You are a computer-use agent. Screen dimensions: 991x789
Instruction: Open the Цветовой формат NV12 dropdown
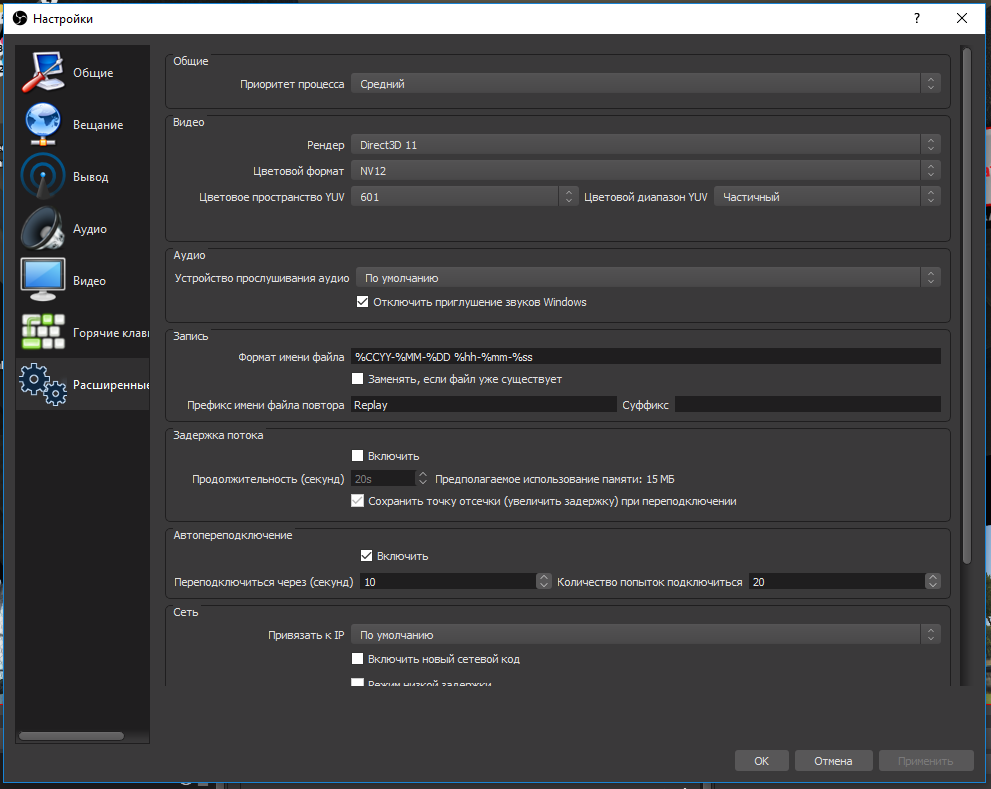click(x=645, y=171)
